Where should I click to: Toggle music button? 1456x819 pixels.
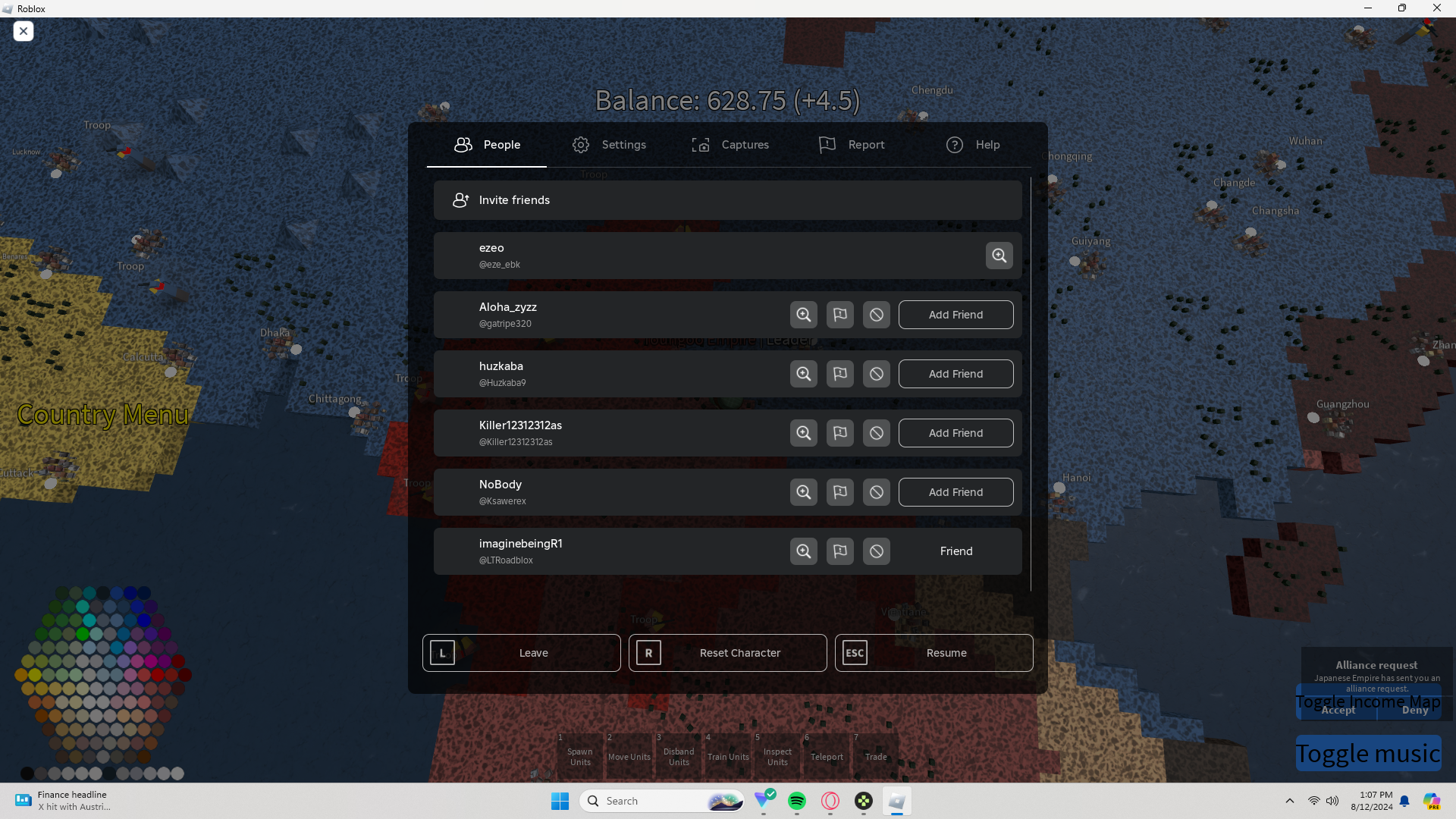pos(1367,753)
